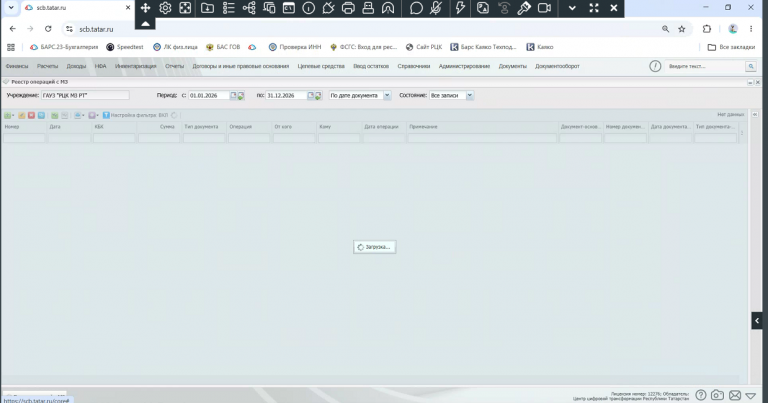This screenshot has width=768, height=403.
Task: Select the brush drawing tool icon
Action: [524, 8]
